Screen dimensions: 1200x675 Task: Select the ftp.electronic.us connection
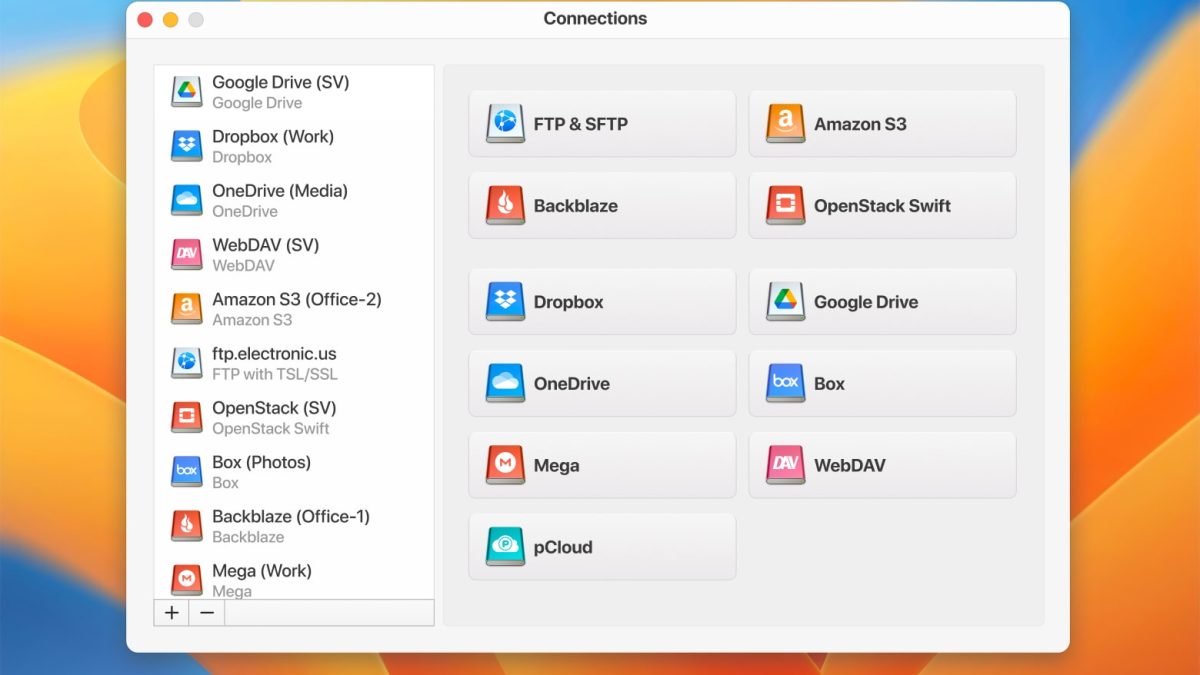274,363
